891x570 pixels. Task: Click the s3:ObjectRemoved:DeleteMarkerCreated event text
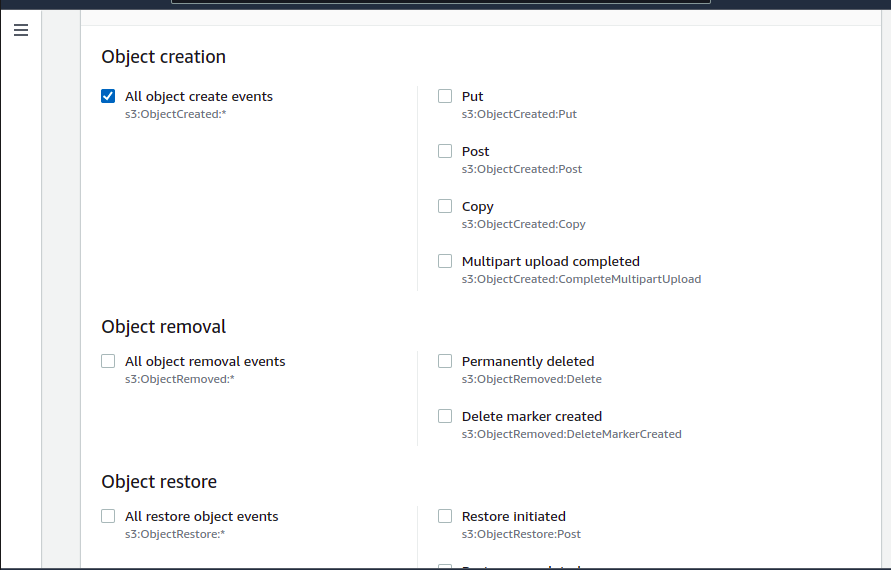pyautogui.click(x=571, y=434)
